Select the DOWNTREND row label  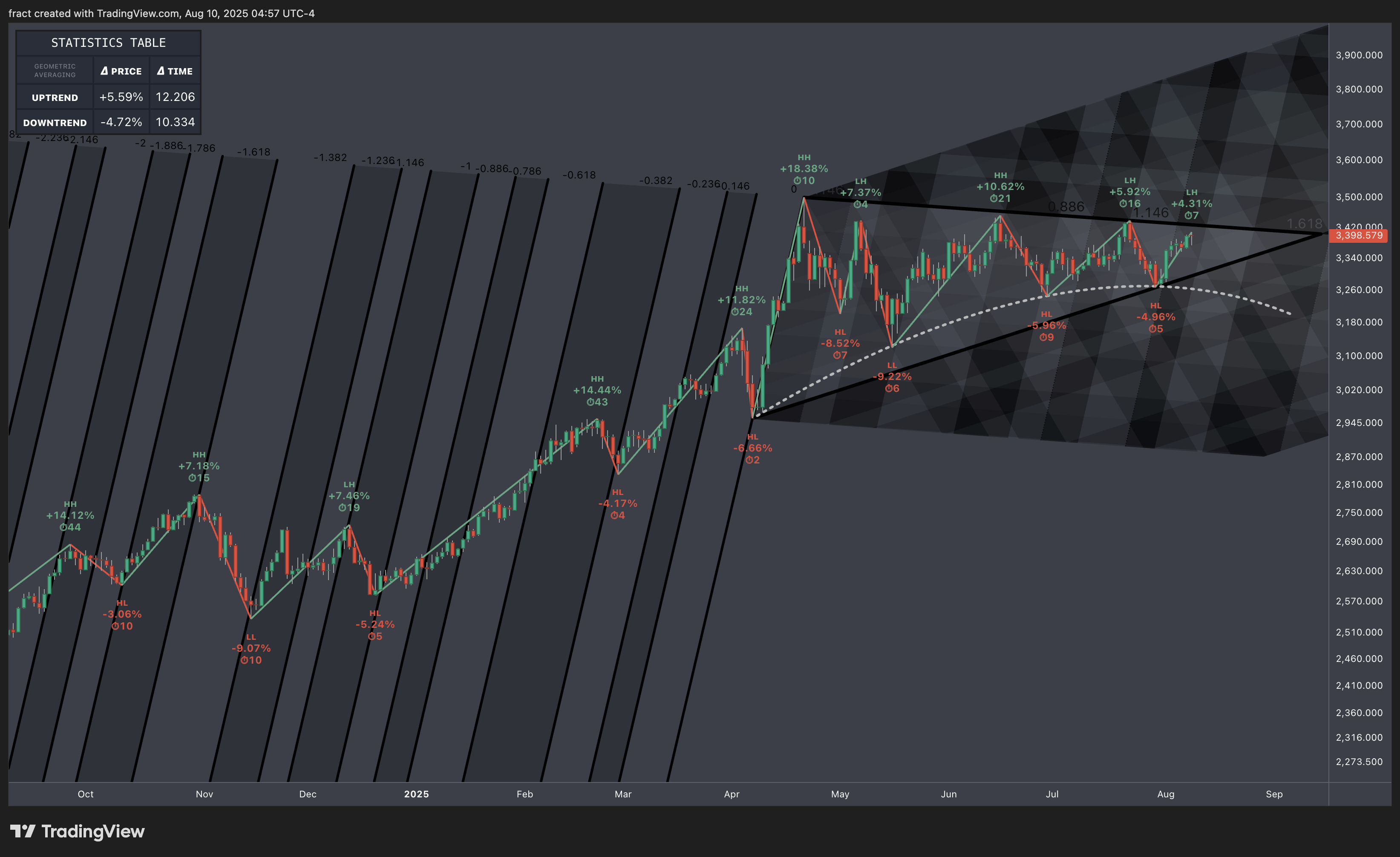click(x=55, y=123)
